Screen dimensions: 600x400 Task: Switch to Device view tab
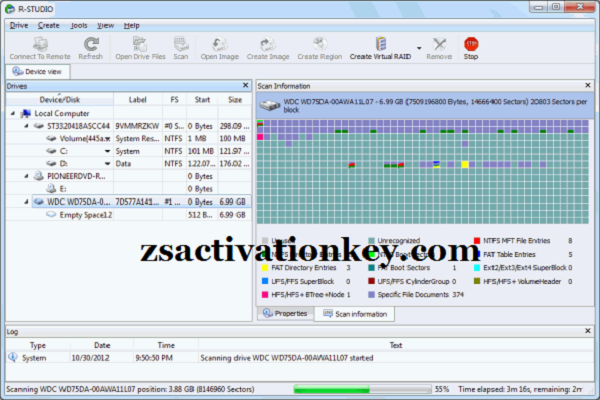(x=38, y=72)
